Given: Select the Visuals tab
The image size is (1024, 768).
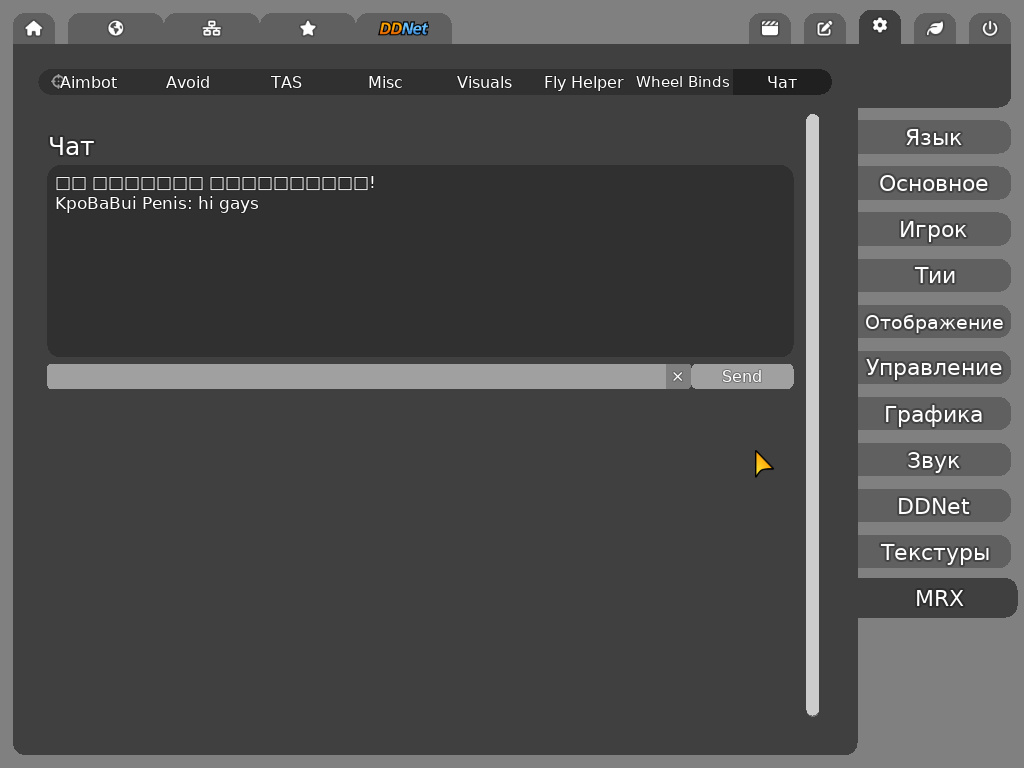Looking at the screenshot, I should coord(485,82).
